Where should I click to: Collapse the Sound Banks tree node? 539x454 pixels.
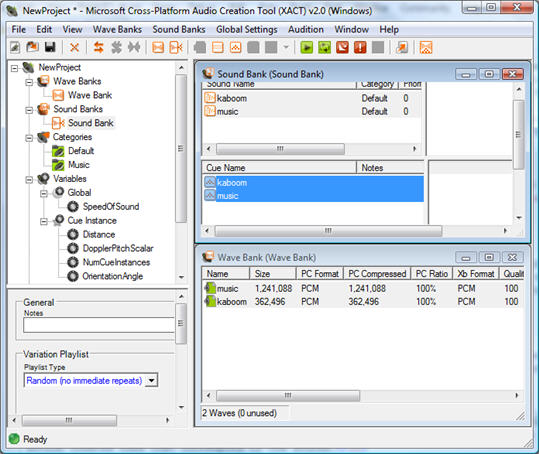29,110
